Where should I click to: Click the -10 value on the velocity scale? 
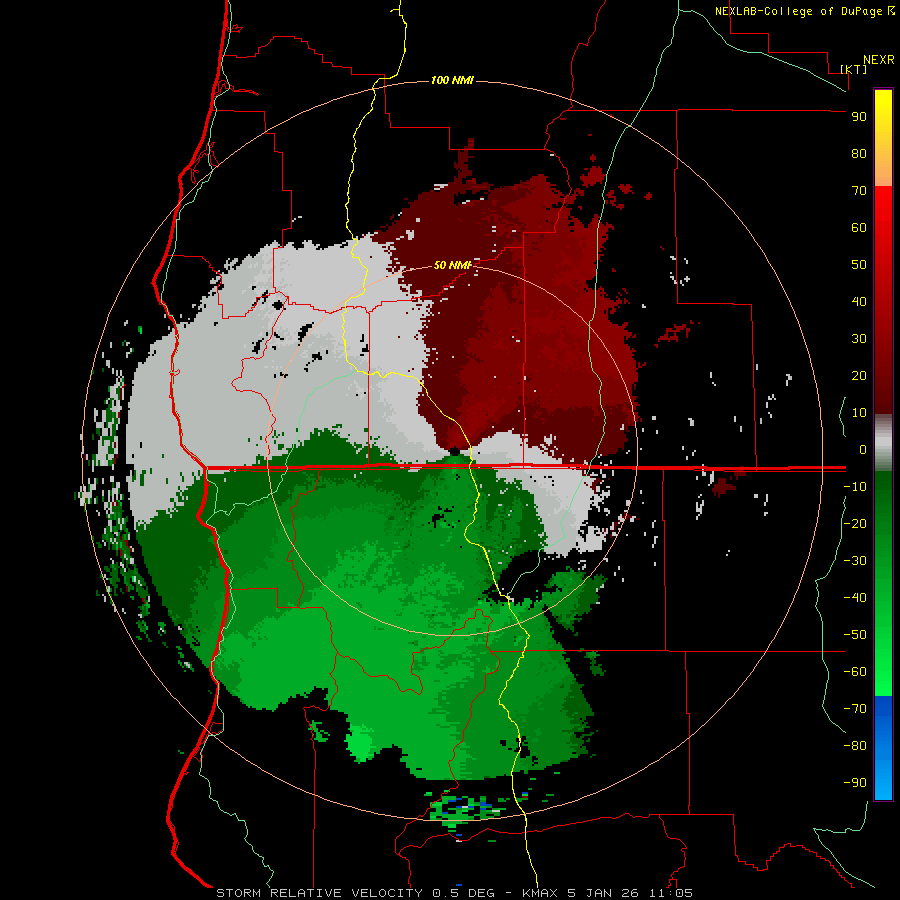click(855, 487)
